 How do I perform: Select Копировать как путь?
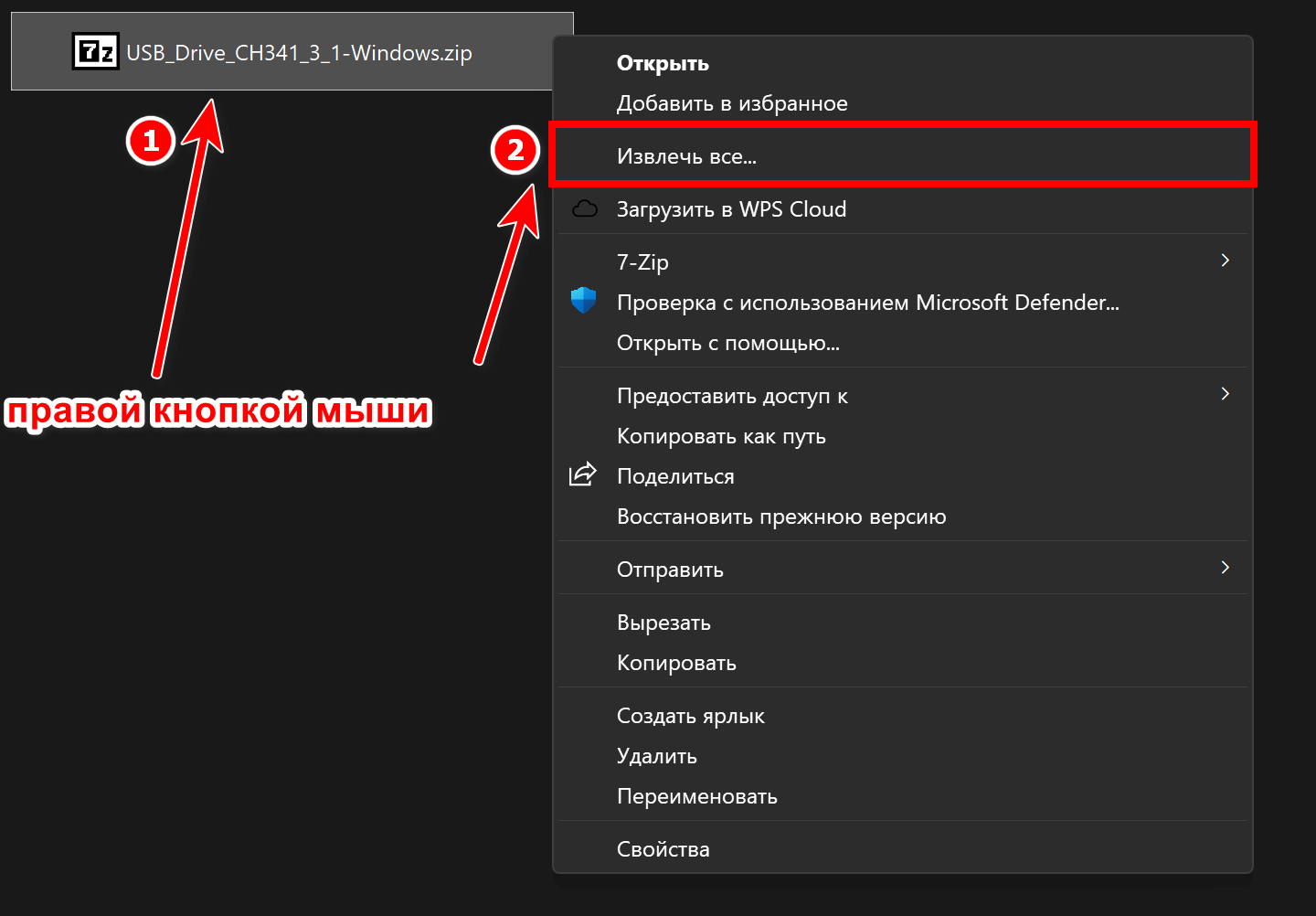pos(721,436)
